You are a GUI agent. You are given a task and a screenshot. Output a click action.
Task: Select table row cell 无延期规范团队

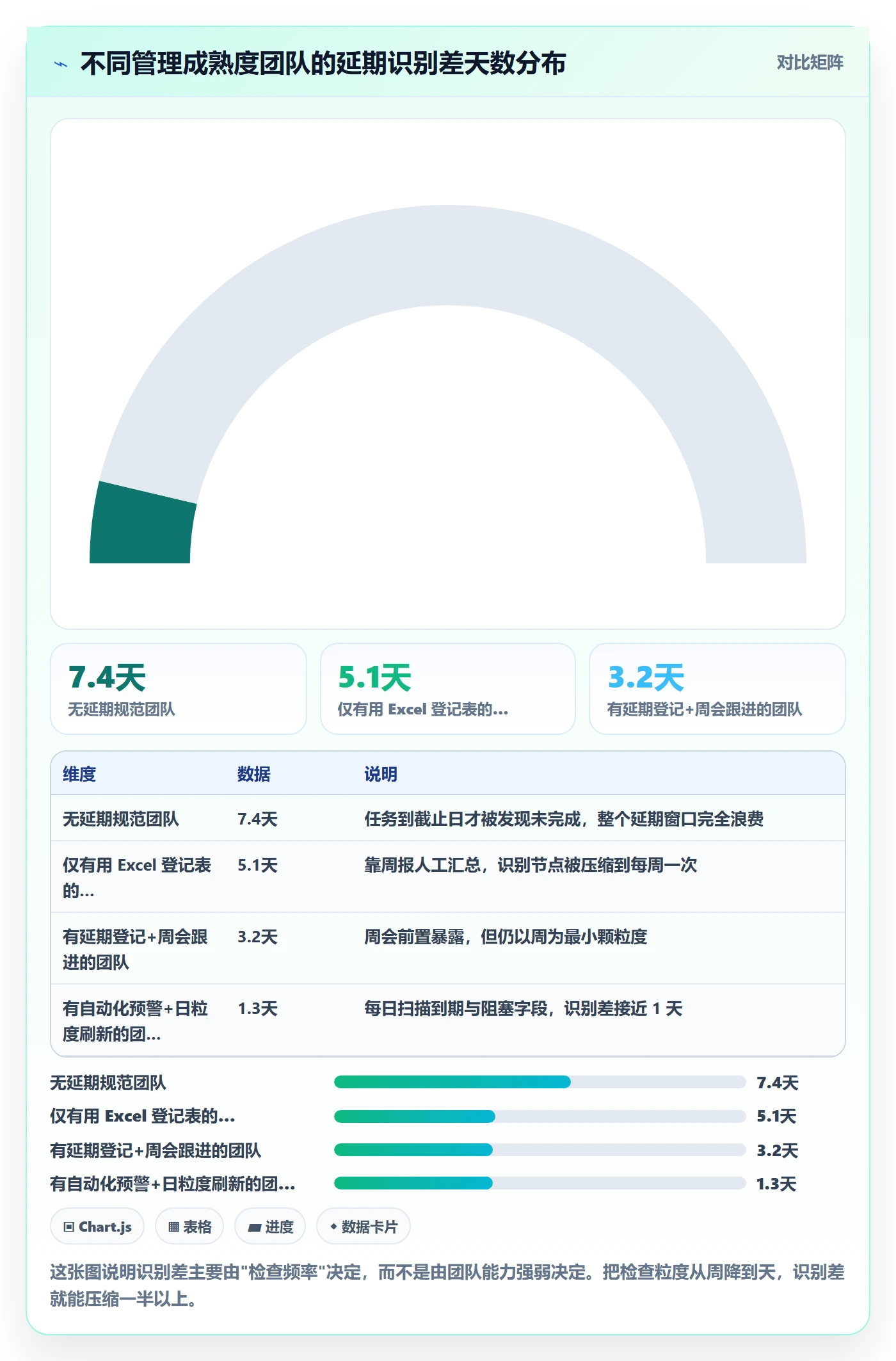pos(121,819)
